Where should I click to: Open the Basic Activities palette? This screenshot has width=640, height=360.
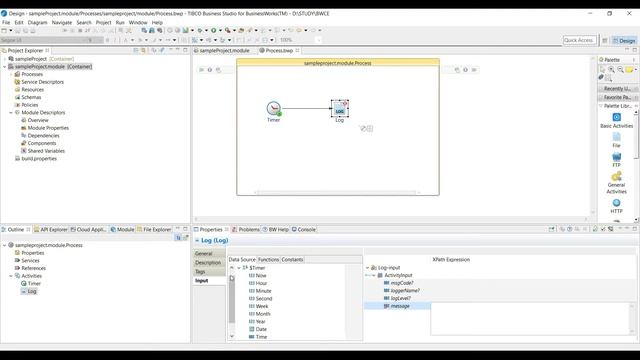(x=616, y=121)
